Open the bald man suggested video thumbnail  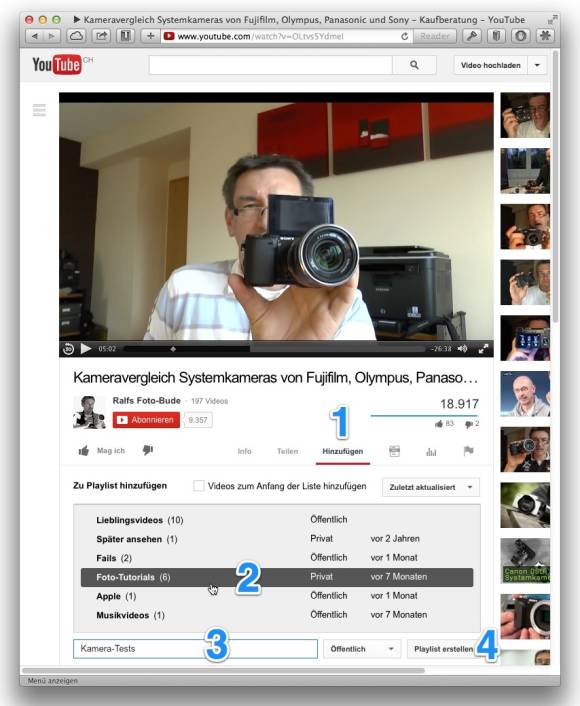pyautogui.click(x=525, y=394)
